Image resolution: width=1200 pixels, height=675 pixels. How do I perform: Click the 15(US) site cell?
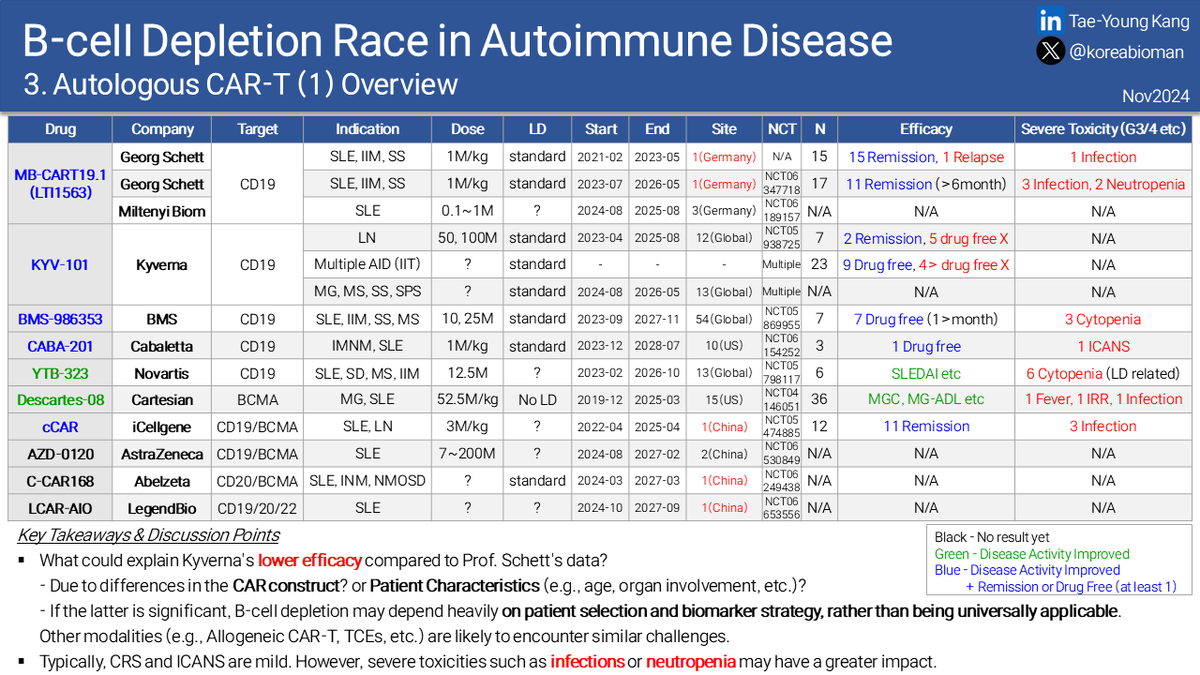click(724, 400)
